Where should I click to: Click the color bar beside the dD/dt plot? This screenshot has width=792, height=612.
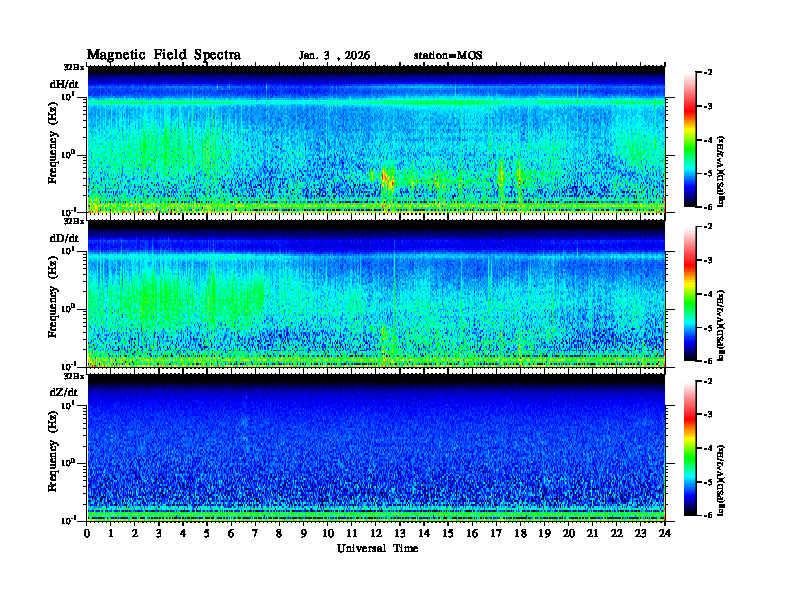690,294
